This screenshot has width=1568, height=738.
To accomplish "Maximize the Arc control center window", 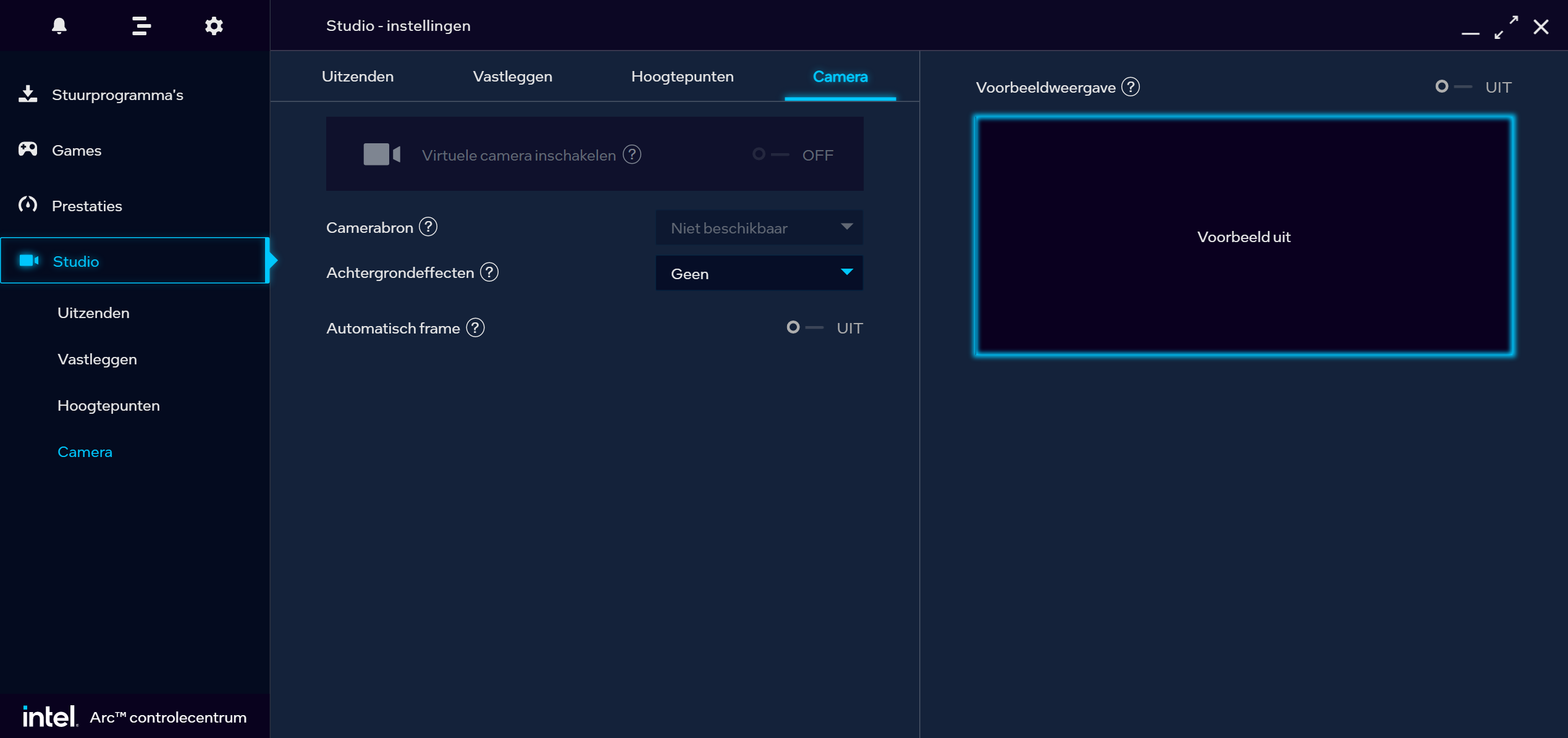I will coord(1506,27).
